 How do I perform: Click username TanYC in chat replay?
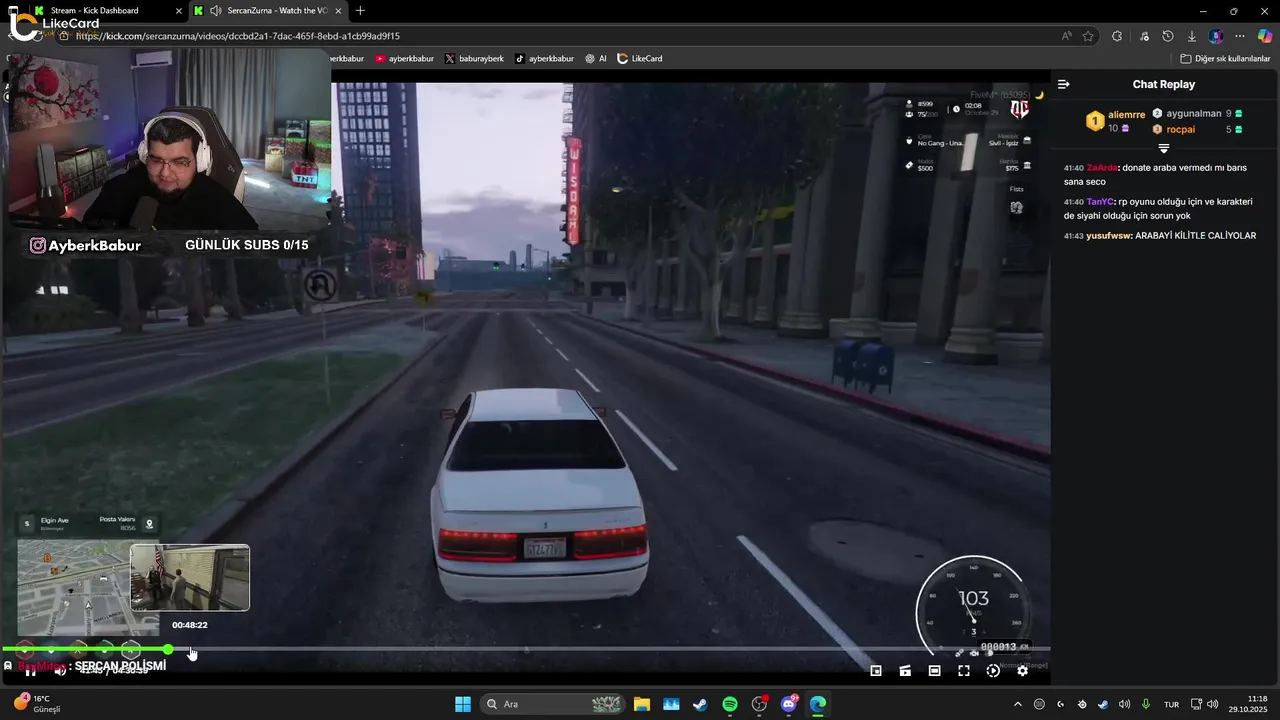tap(1099, 202)
